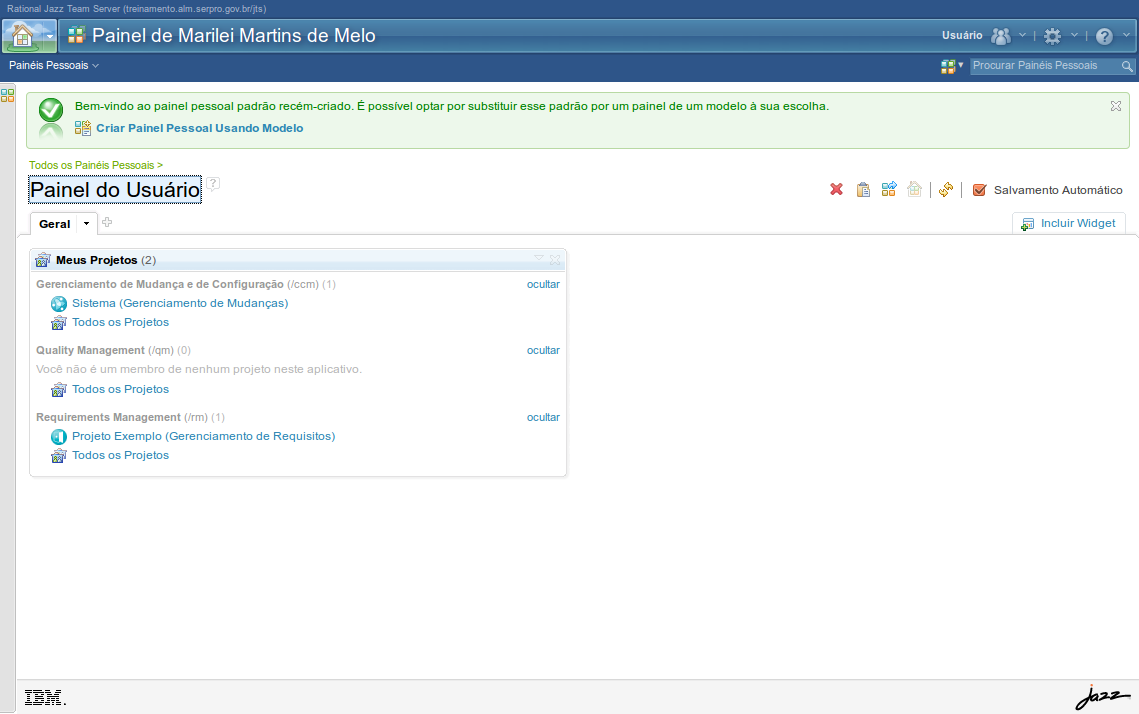Image resolution: width=1139 pixels, height=714 pixels.
Task: Click the Requirements Management heading text
Action: (x=108, y=417)
